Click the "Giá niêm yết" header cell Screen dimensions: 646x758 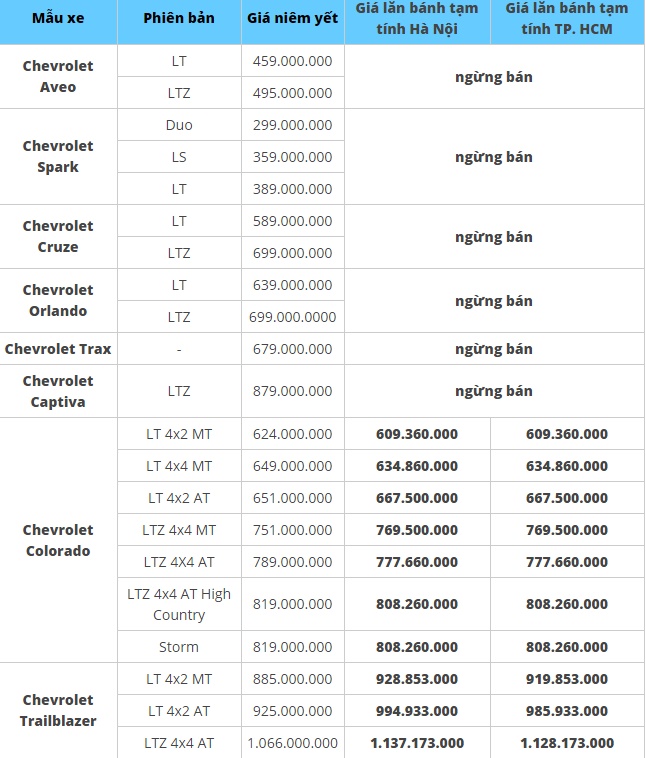pos(292,19)
